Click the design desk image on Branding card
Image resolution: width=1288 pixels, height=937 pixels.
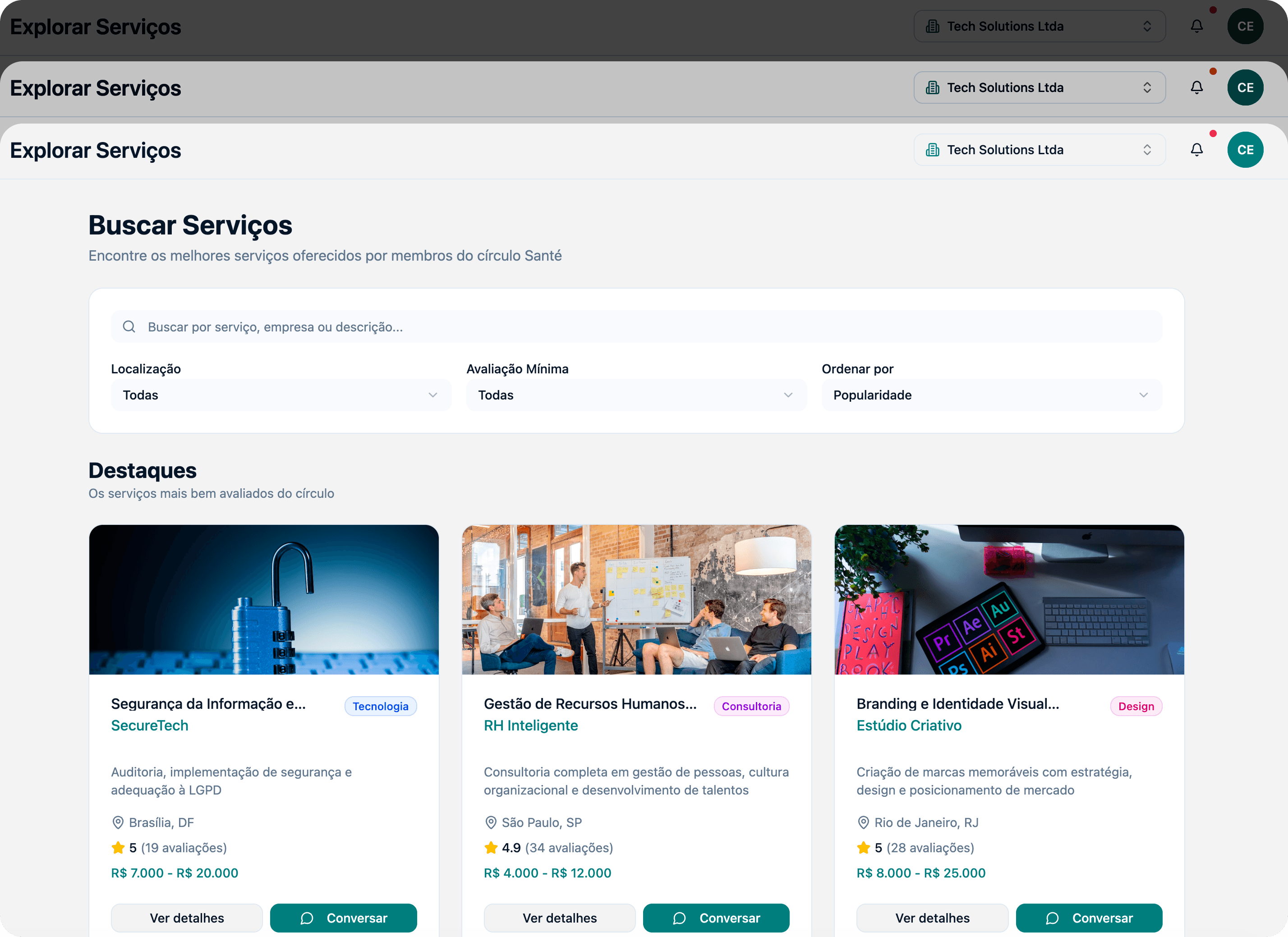1009,600
